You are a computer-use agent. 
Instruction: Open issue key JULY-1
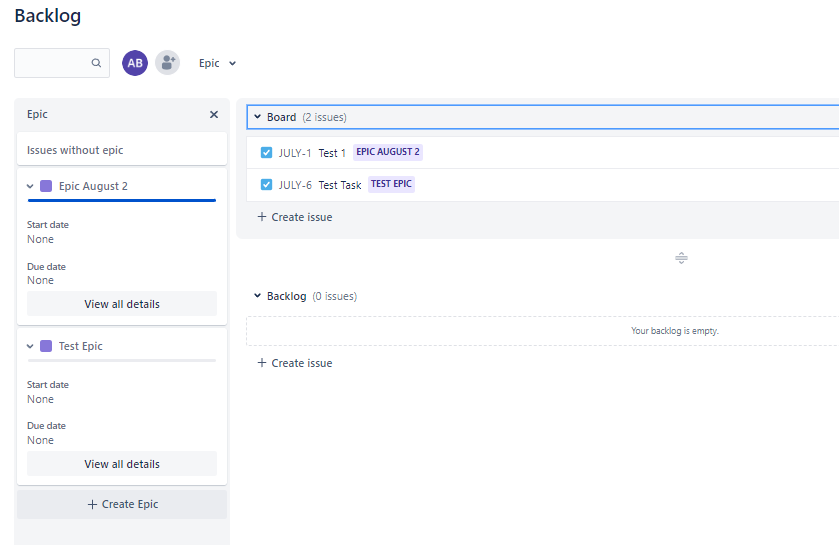(295, 153)
